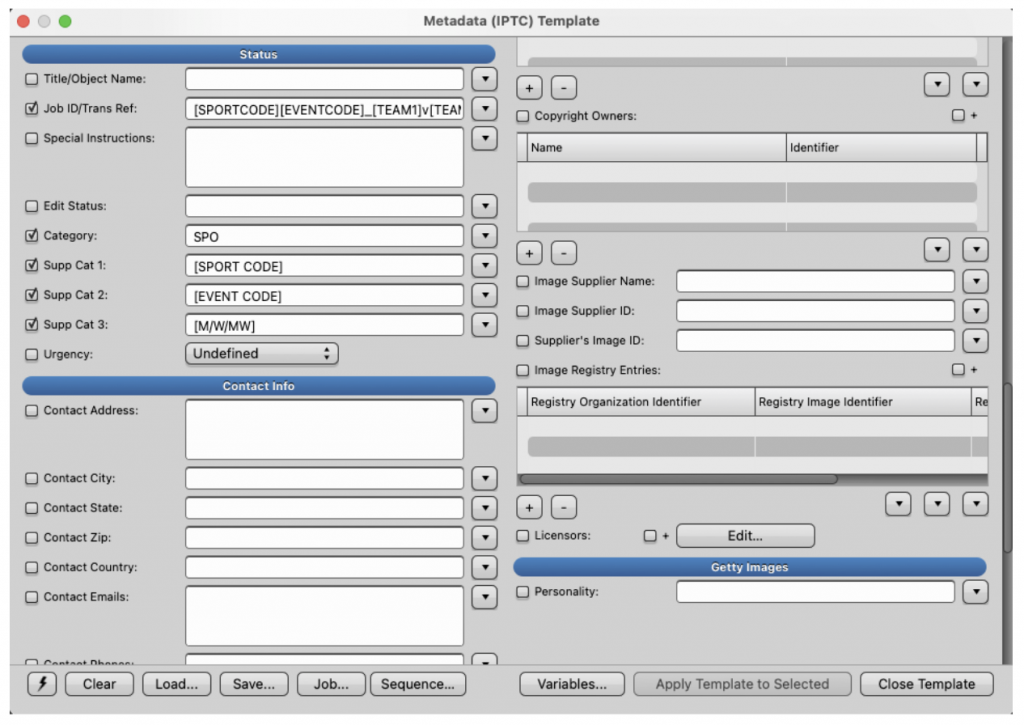1024x725 pixels.
Task: Remove a Copyright Owners row with minus
Action: [564, 253]
